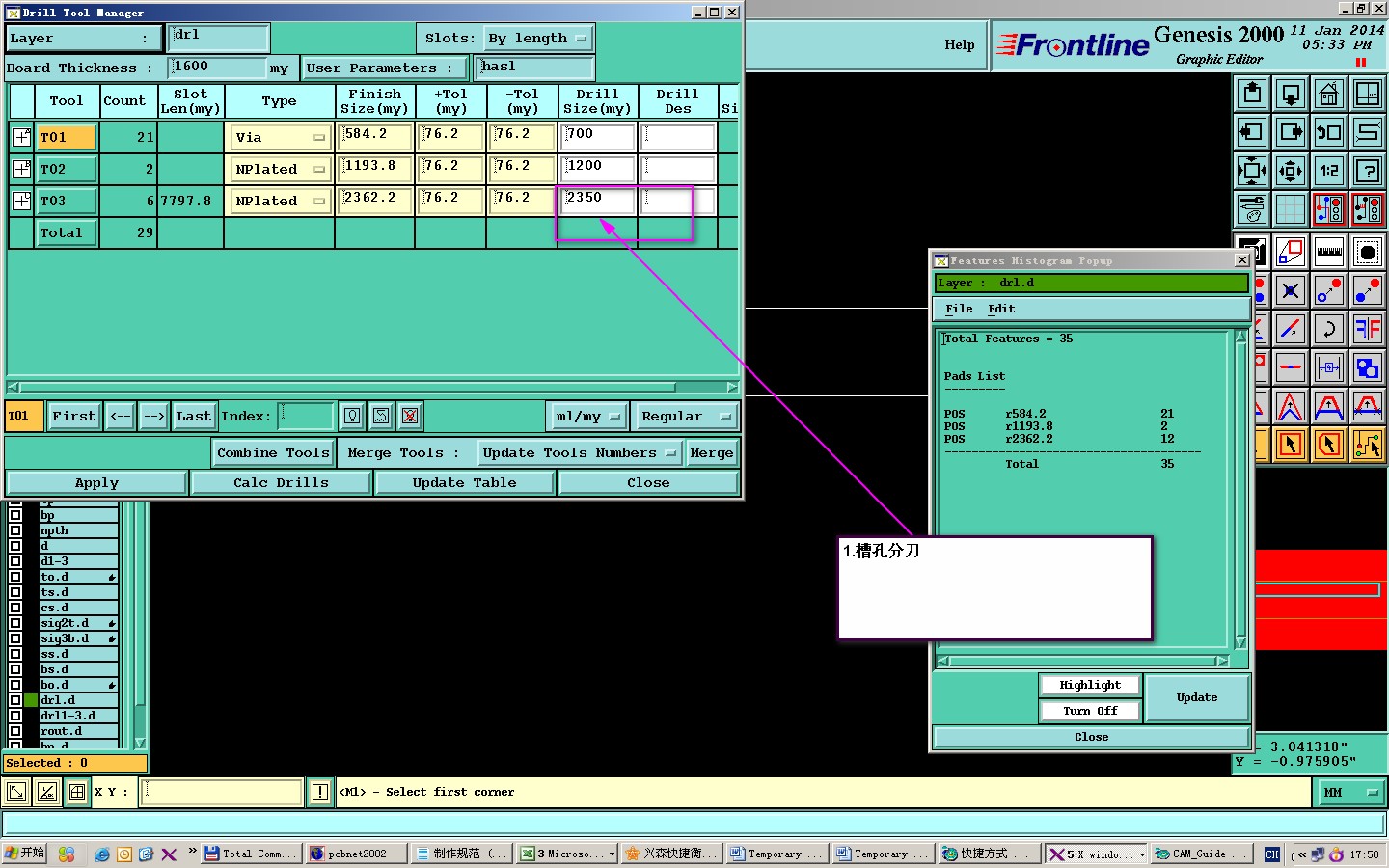Click the home view icon
Screen dimensions: 1389x868
pos(1329,94)
